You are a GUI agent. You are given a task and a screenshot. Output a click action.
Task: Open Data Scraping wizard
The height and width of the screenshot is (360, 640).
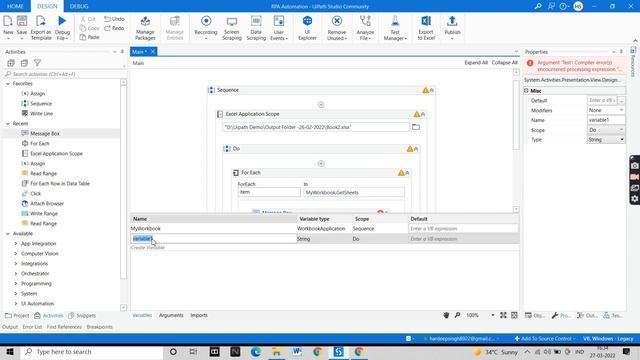point(256,28)
